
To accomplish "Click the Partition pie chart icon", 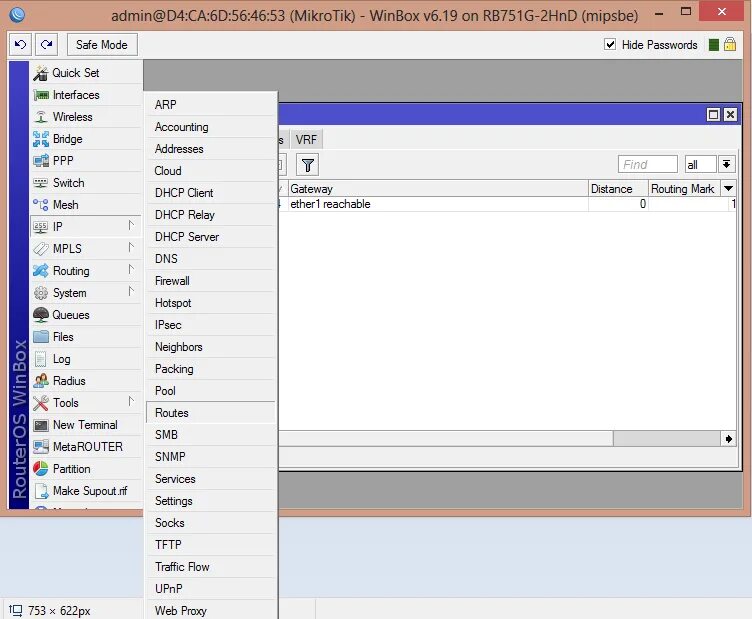I will coord(41,468).
